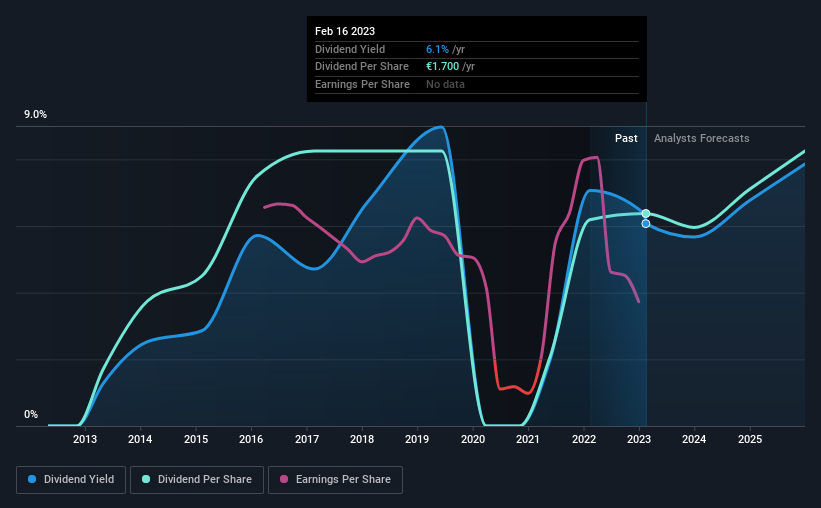Viewport: 821px width, 508px height.
Task: Click the Analysts Forecasts label
Action: pos(702,138)
